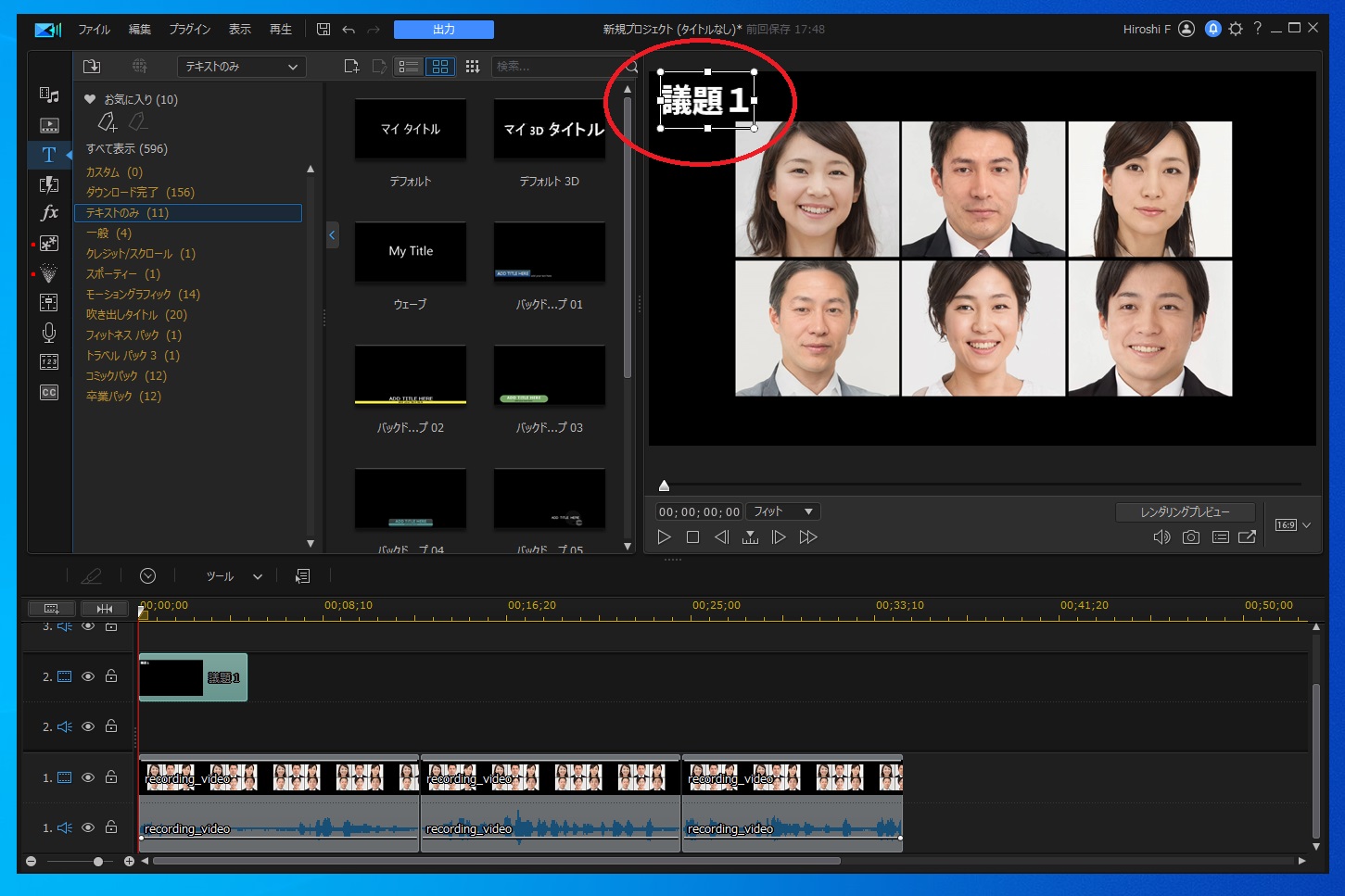The width and height of the screenshot is (1345, 896).
Task: Lock audio track 1
Action: (111, 827)
